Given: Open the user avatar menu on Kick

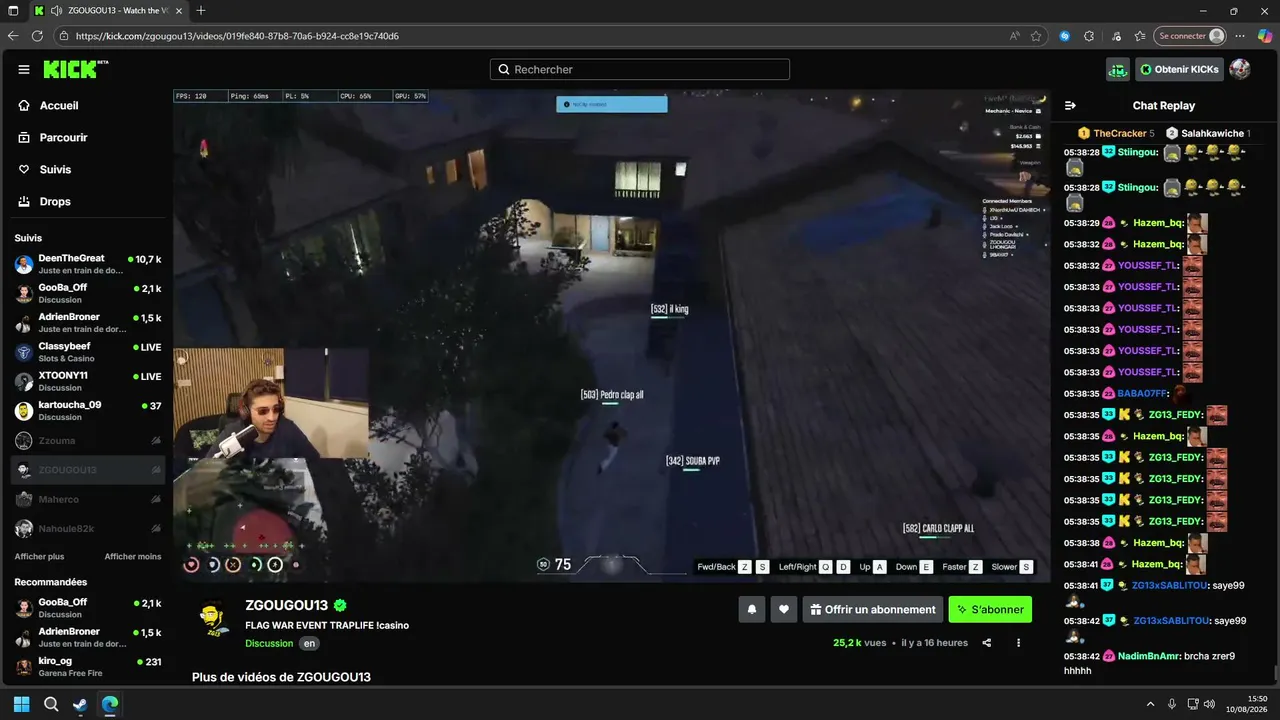Looking at the screenshot, I should coord(1240,69).
